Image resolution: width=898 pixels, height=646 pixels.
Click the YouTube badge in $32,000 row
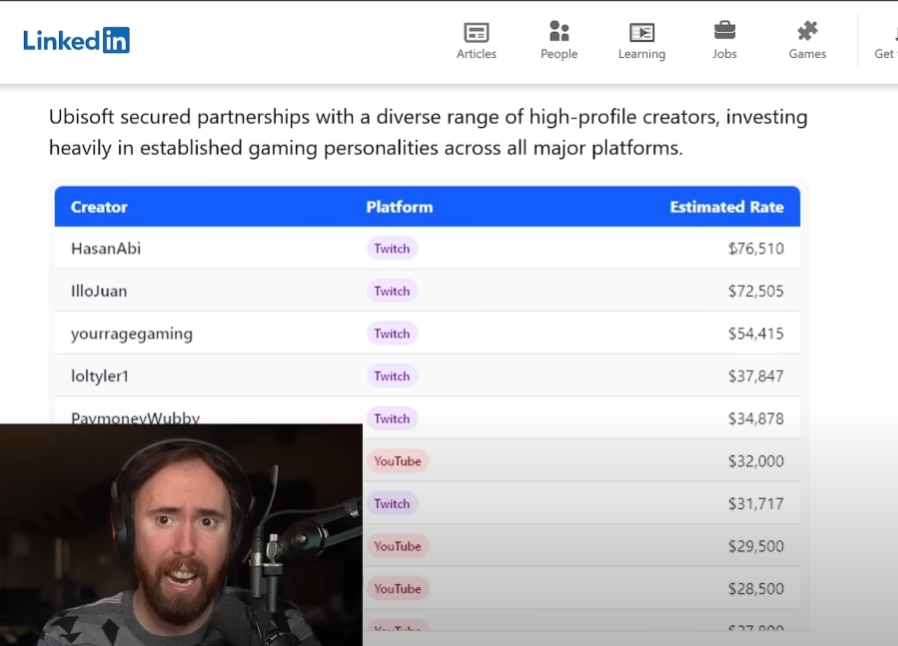point(397,461)
